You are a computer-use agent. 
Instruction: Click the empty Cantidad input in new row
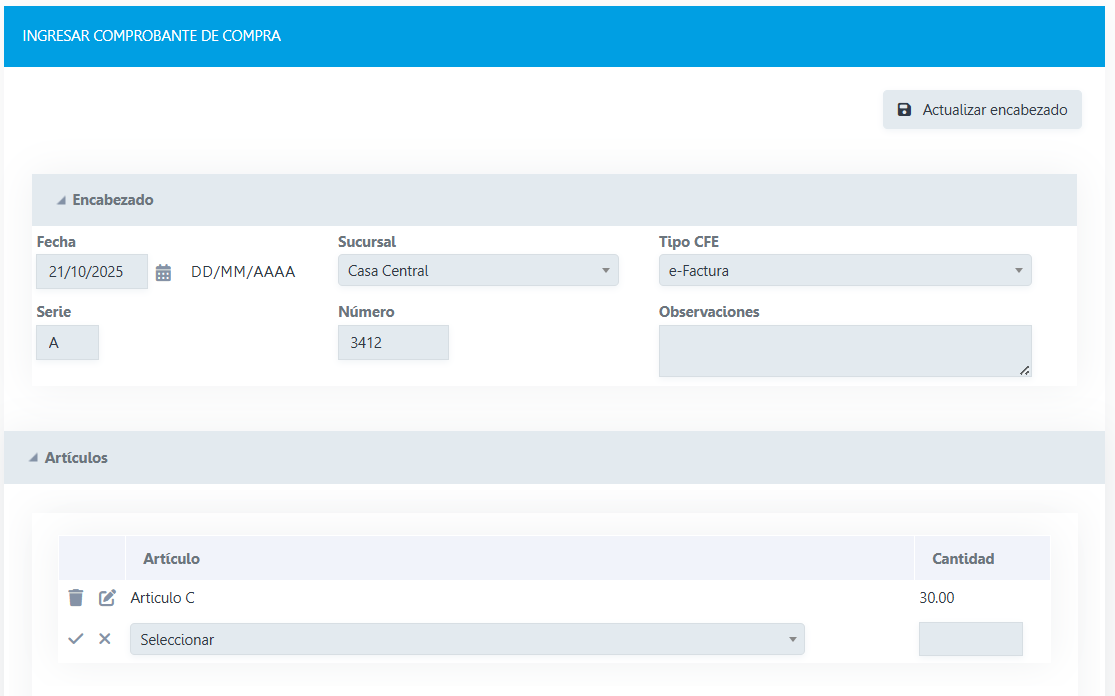pos(970,639)
